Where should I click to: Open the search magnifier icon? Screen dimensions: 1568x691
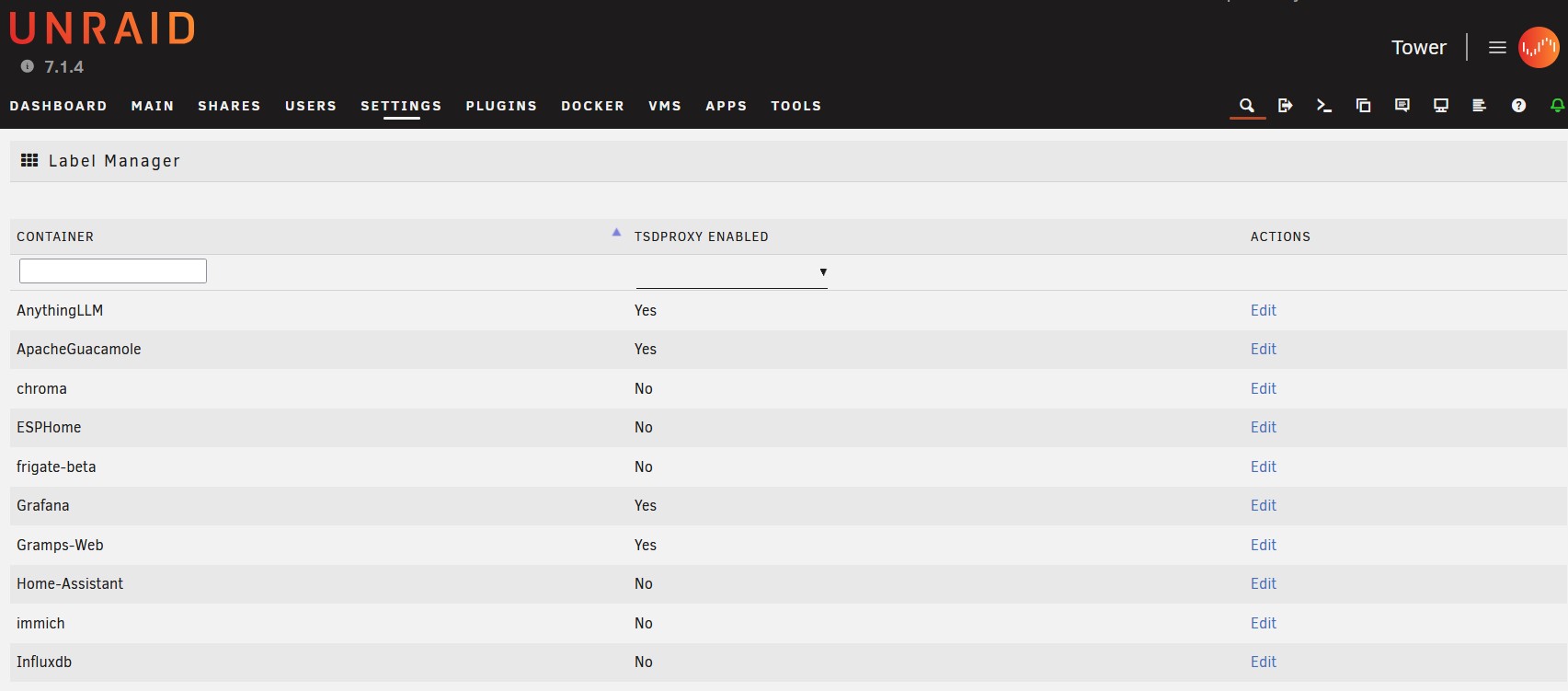tap(1247, 106)
